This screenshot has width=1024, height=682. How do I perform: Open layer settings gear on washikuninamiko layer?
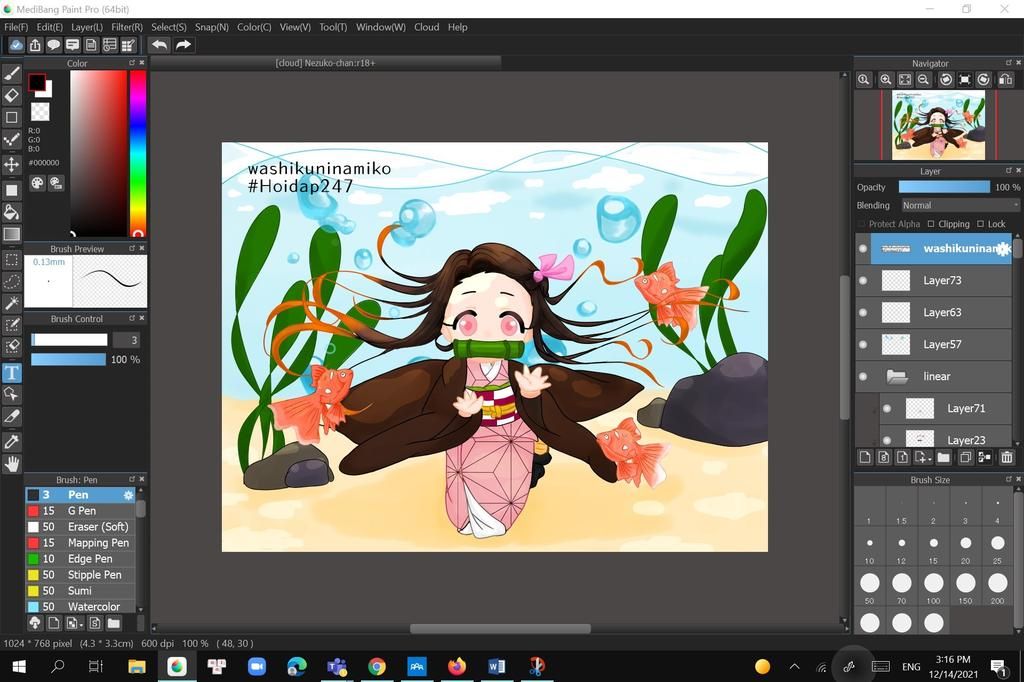click(x=1004, y=248)
